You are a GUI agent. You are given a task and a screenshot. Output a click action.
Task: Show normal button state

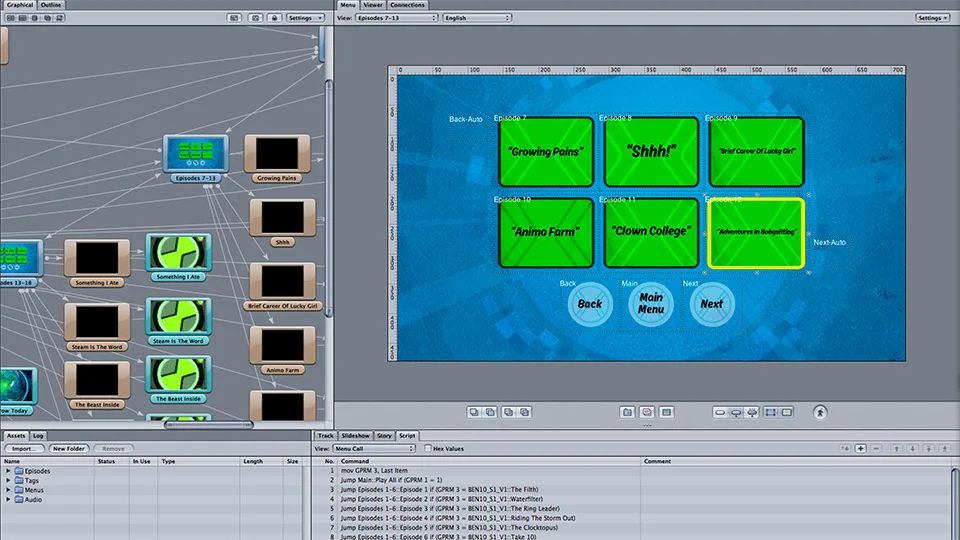720,412
